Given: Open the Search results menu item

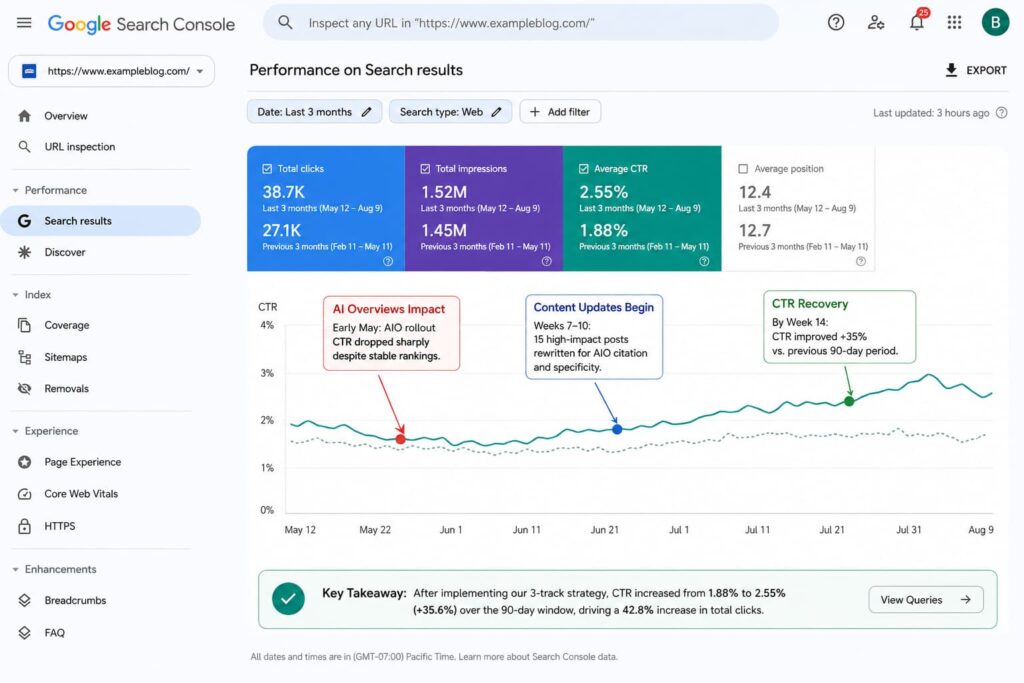Looking at the screenshot, I should pos(101,221).
